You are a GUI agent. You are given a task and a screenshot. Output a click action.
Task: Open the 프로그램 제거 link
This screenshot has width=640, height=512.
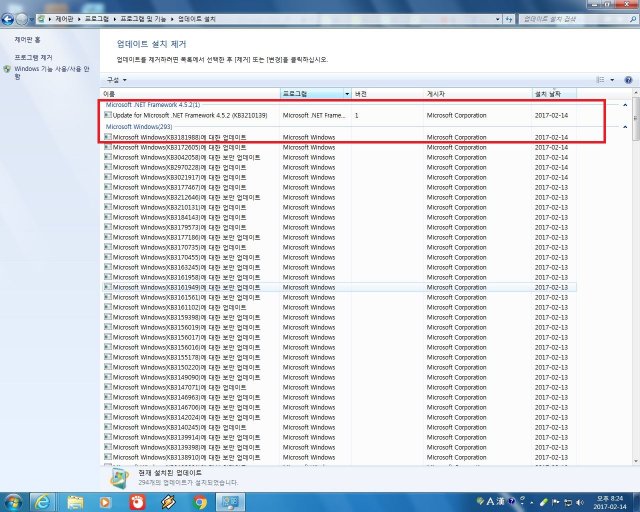coord(33,58)
